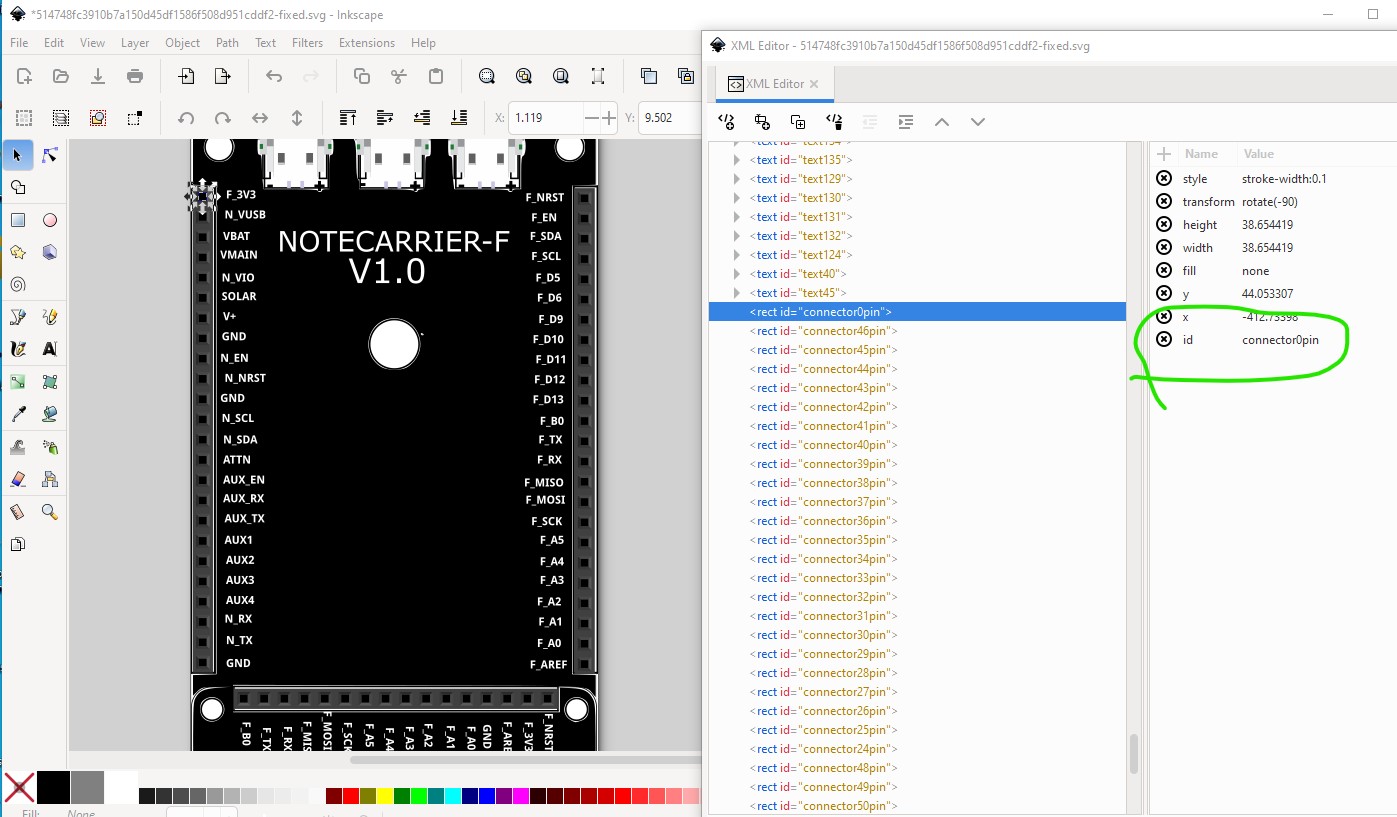Image resolution: width=1397 pixels, height=817 pixels.
Task: Click the Cut scissors icon
Action: point(399,76)
